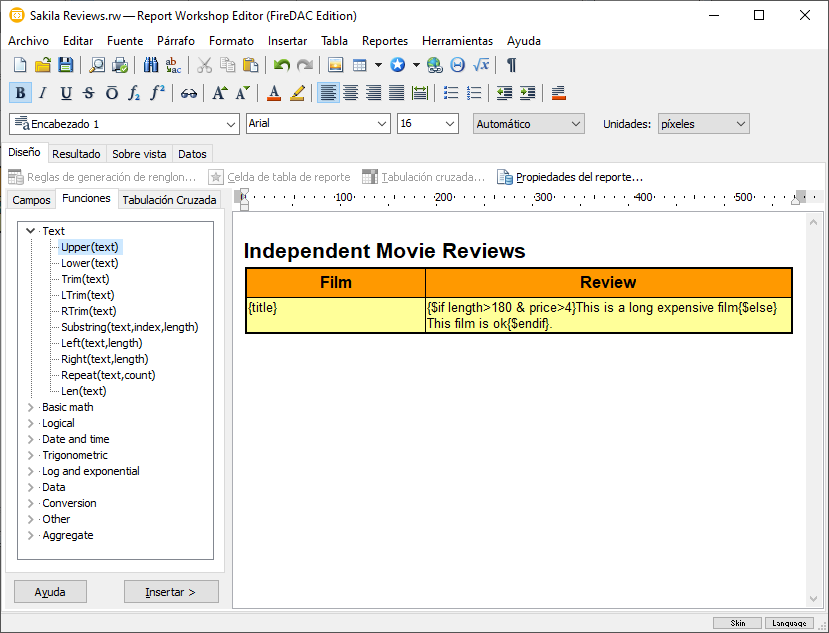
Task: Toggle left text alignment
Action: 328,93
